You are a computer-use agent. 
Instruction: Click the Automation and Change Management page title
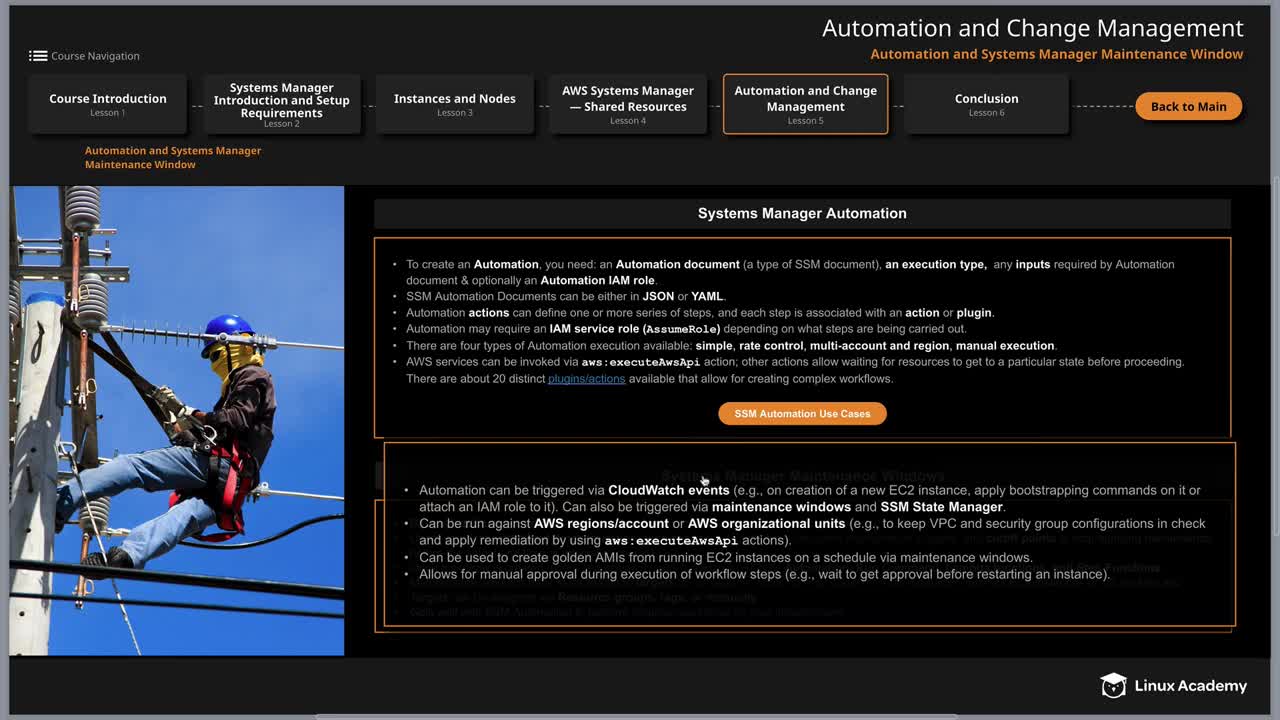(1033, 28)
